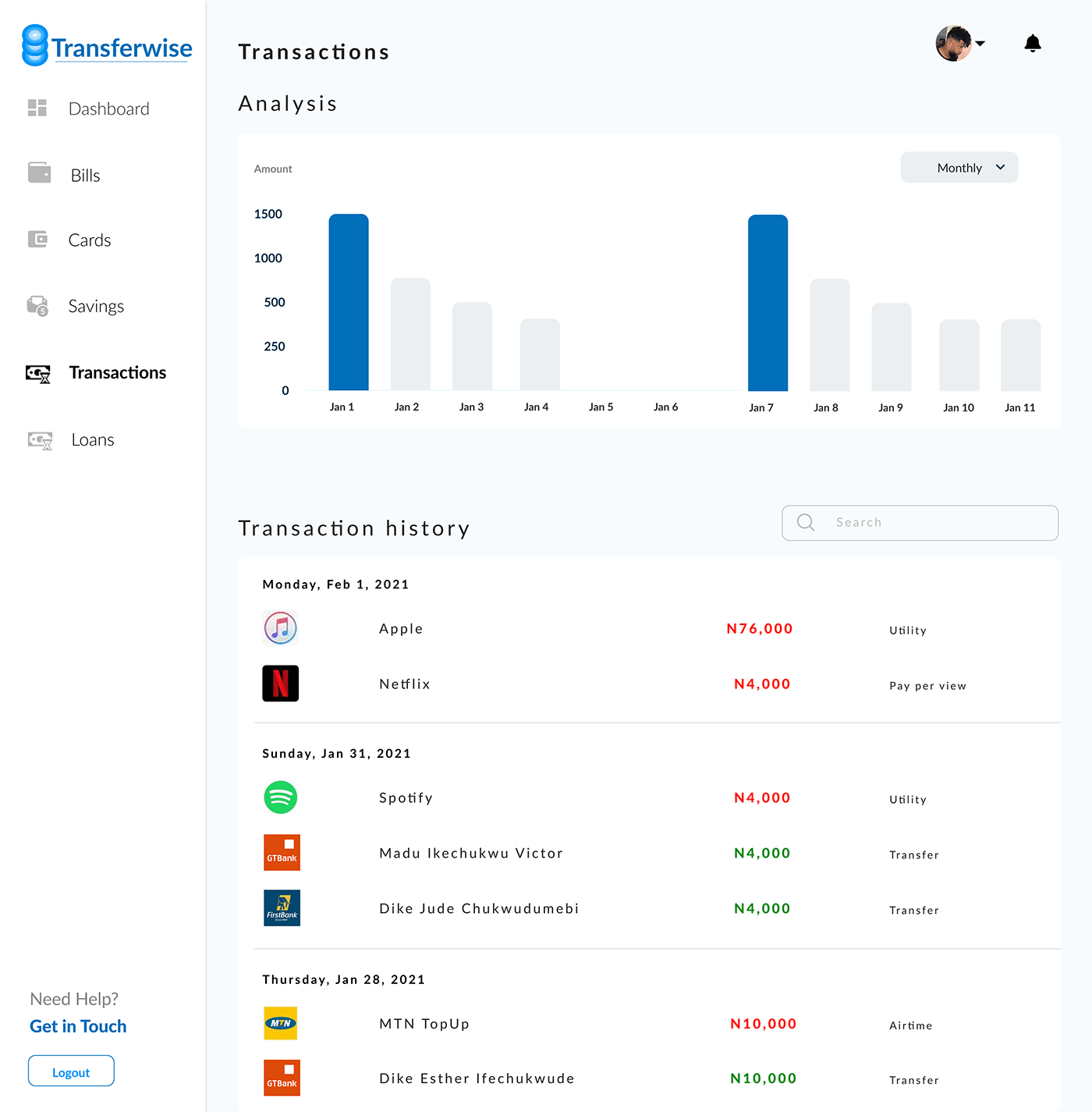Click the Jan 5 axis label
This screenshot has height=1112, width=1092.
(x=601, y=407)
